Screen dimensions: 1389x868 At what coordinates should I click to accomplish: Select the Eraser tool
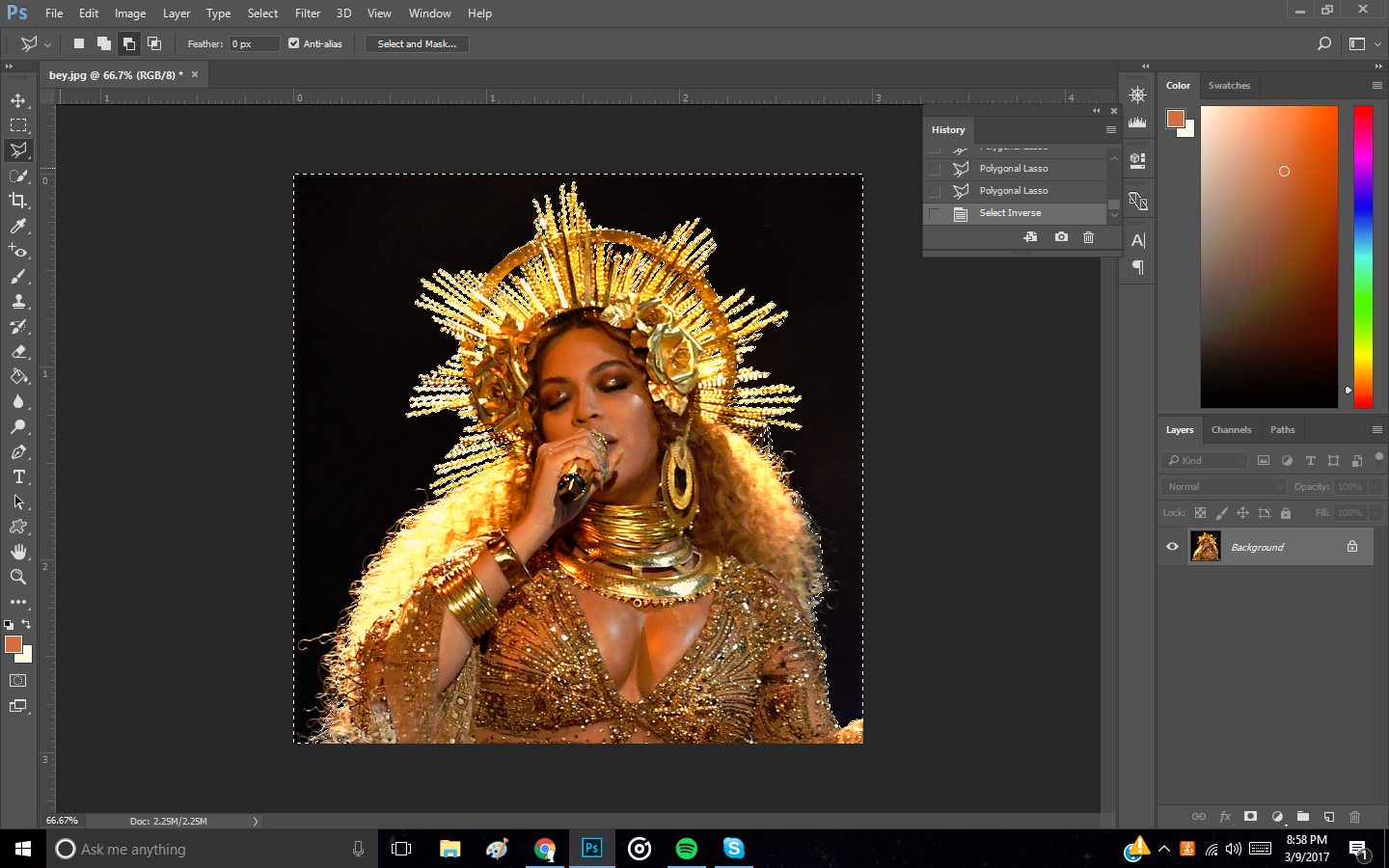tap(18, 351)
